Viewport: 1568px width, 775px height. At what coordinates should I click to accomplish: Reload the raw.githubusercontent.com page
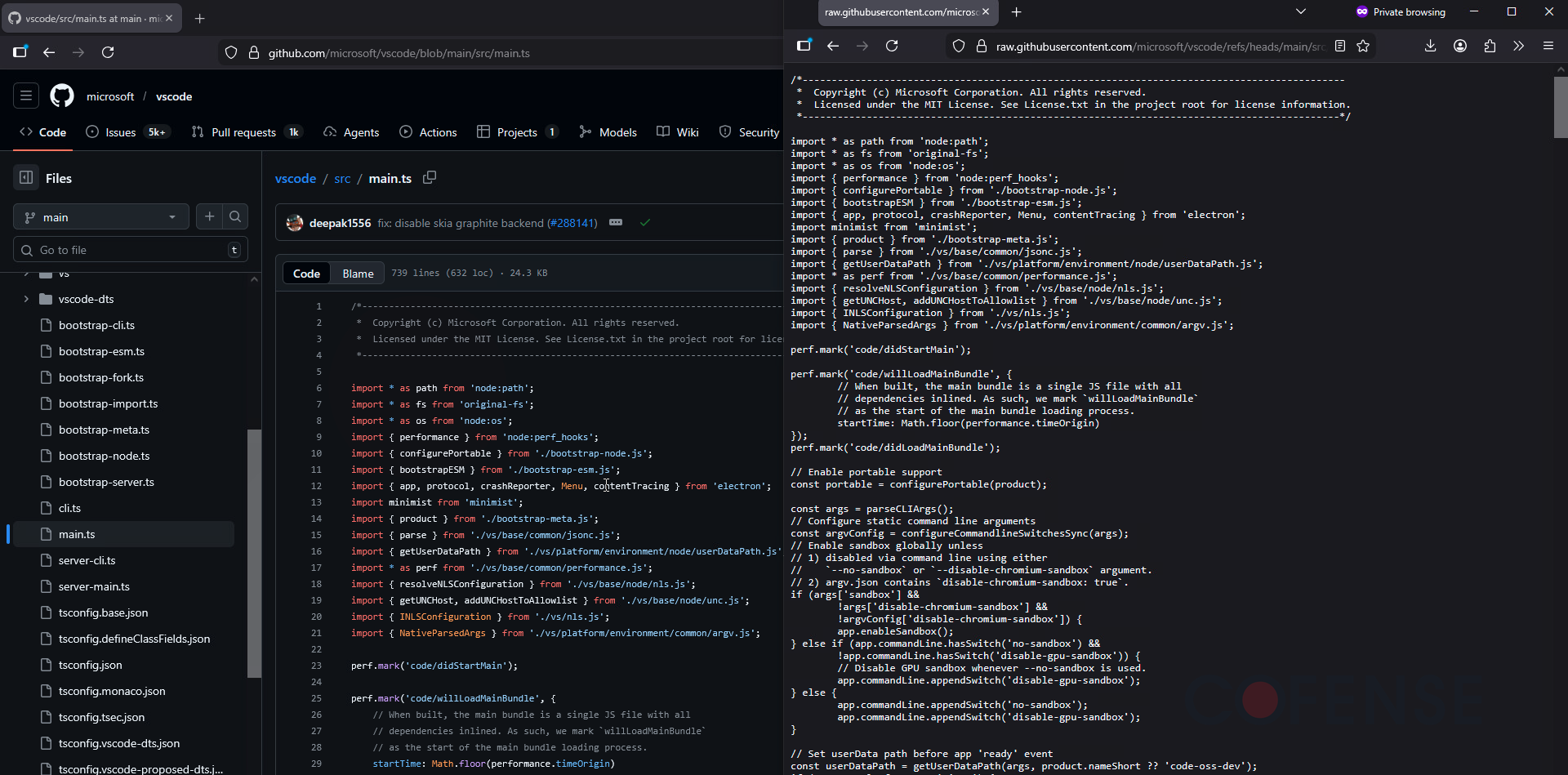892,46
